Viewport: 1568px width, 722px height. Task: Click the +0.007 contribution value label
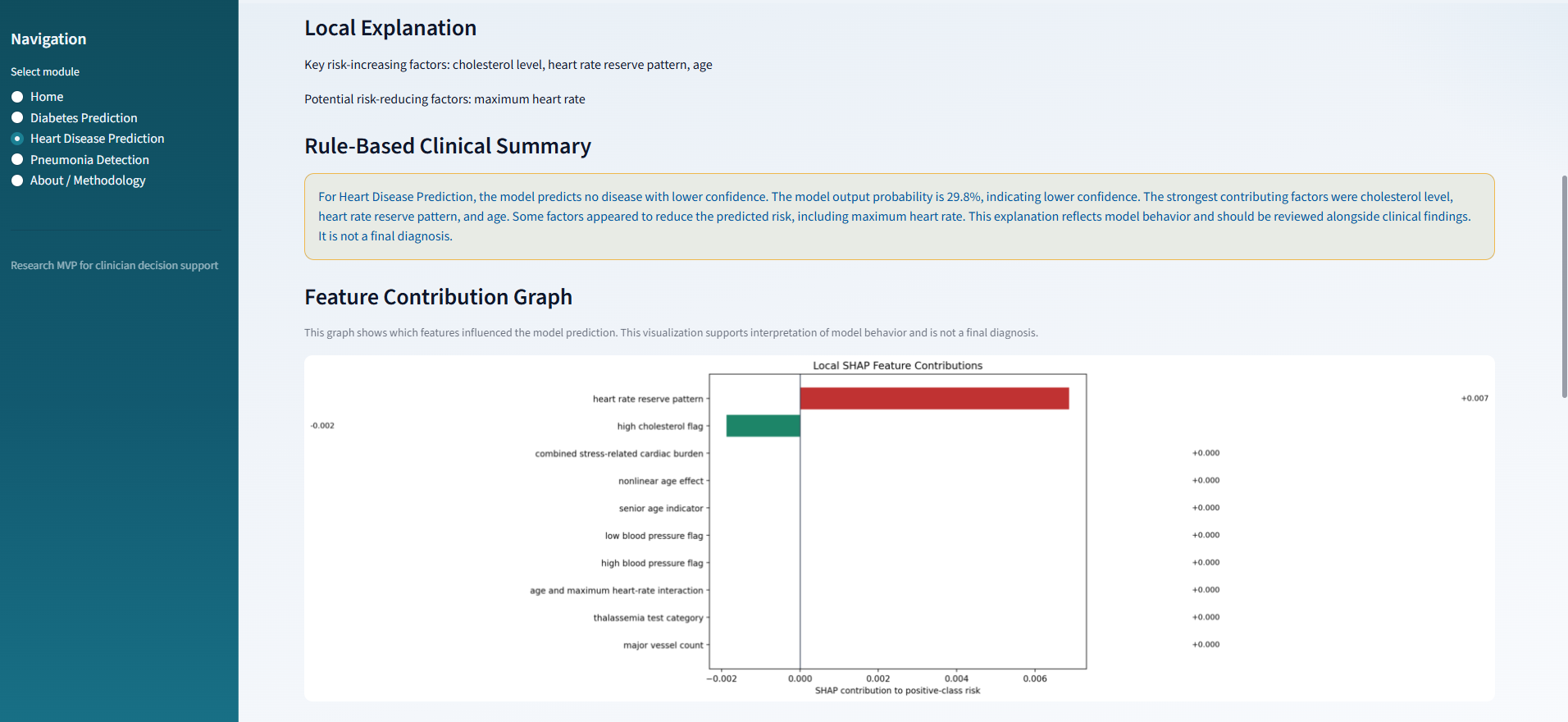1475,399
